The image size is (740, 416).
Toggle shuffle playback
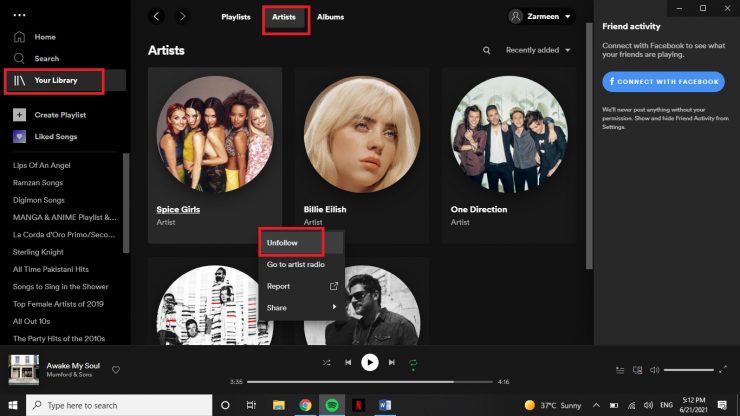click(x=327, y=363)
